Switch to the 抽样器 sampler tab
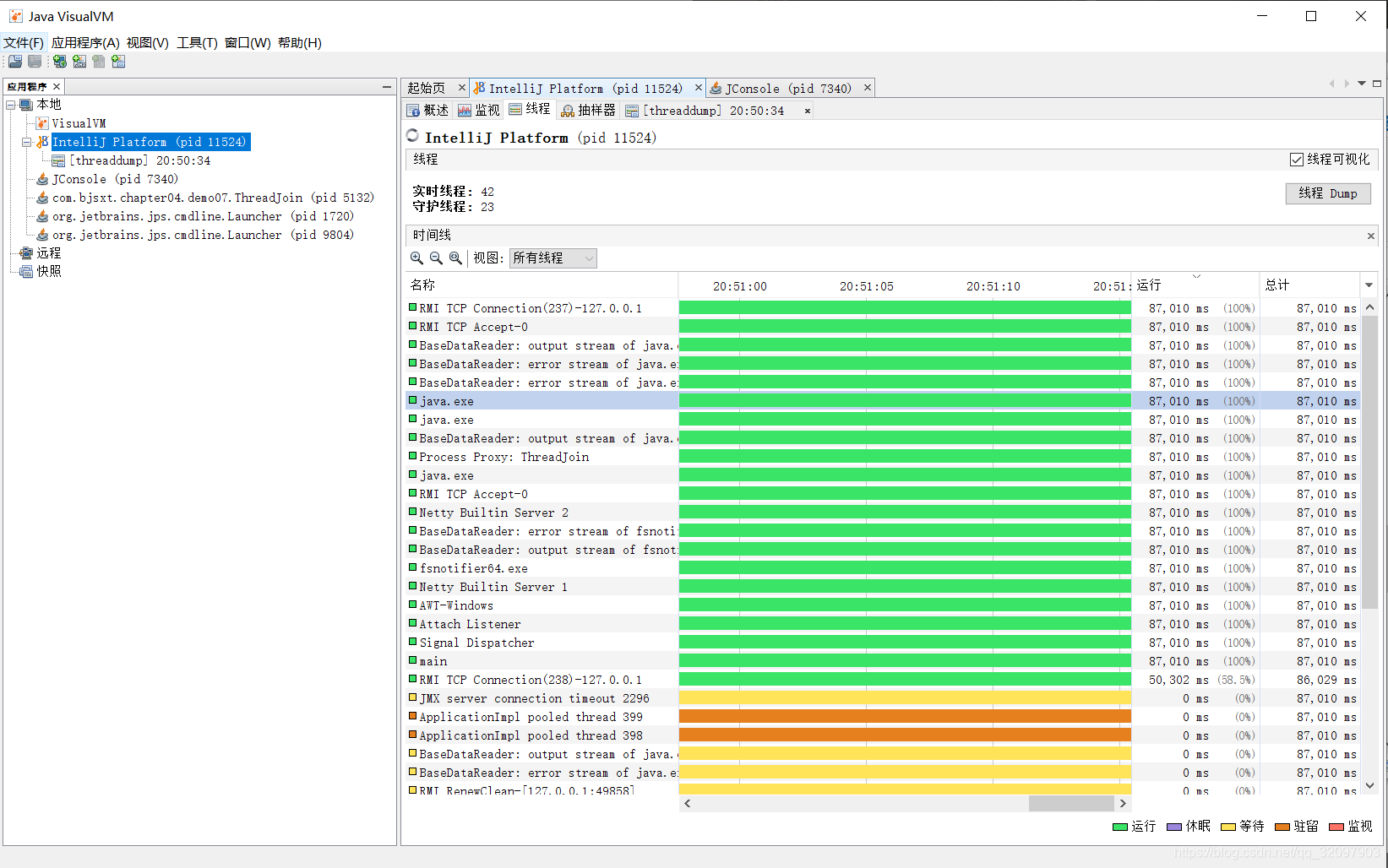The width and height of the screenshot is (1388, 868). coord(589,111)
